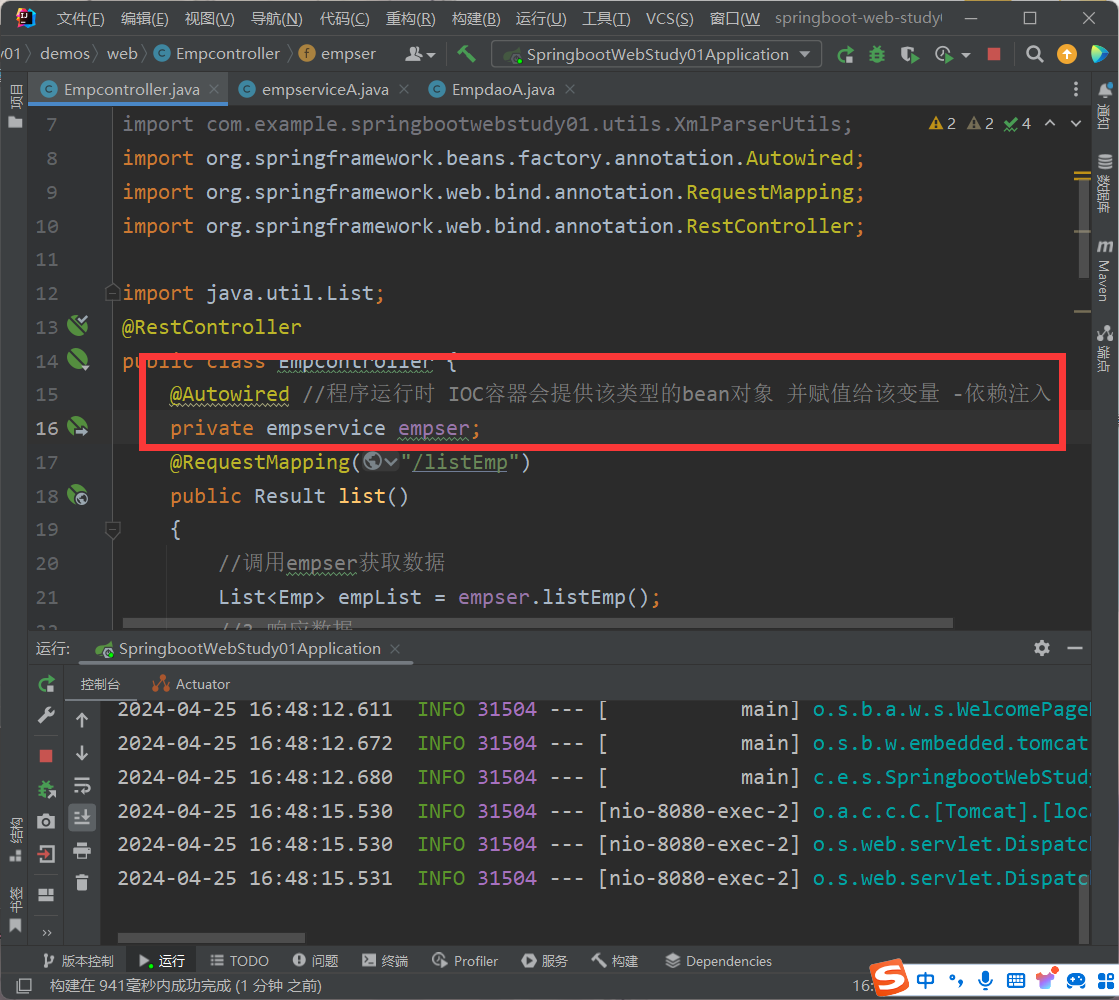Viewport: 1119px width, 1000px height.
Task: Clear console output with trash icon
Action: tap(82, 882)
